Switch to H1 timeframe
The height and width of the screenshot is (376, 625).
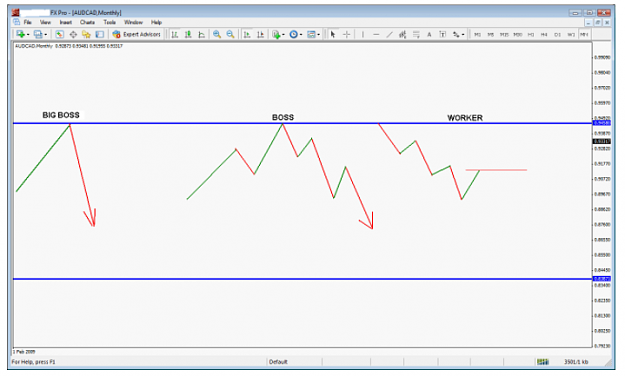pyautogui.click(x=531, y=35)
